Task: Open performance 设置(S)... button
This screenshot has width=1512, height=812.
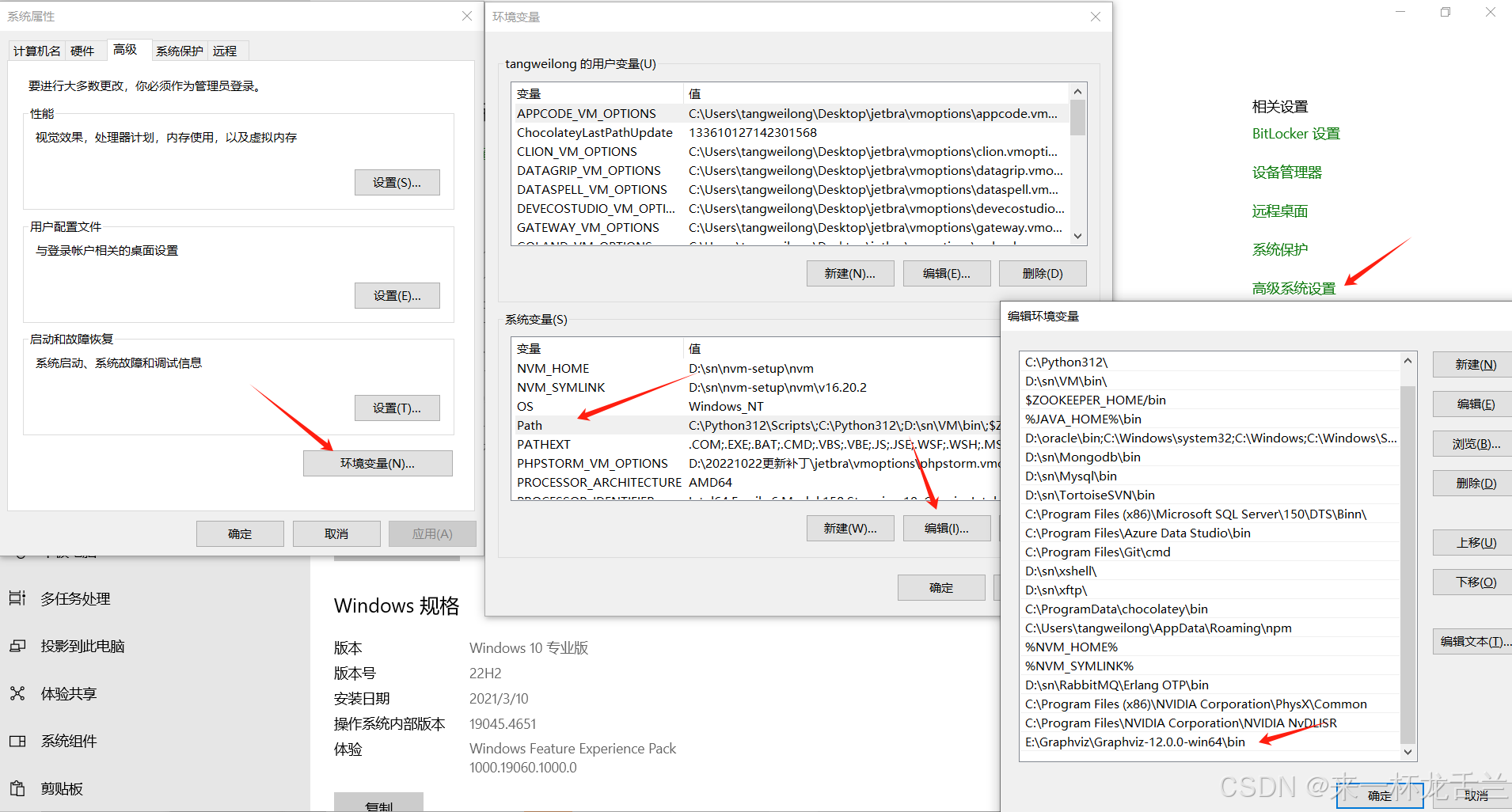Action: [x=397, y=182]
